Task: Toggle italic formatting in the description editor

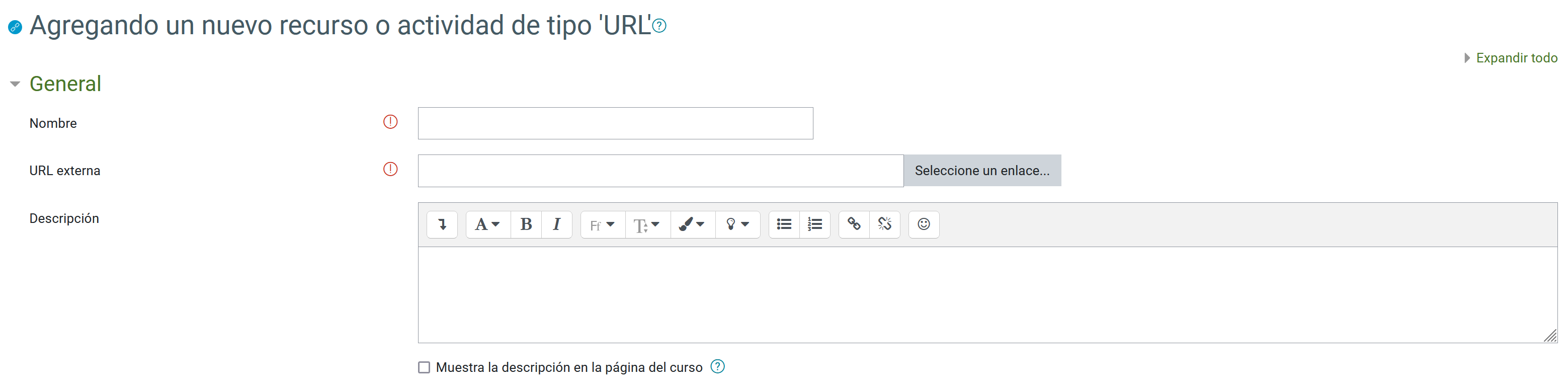Action: 556,224
